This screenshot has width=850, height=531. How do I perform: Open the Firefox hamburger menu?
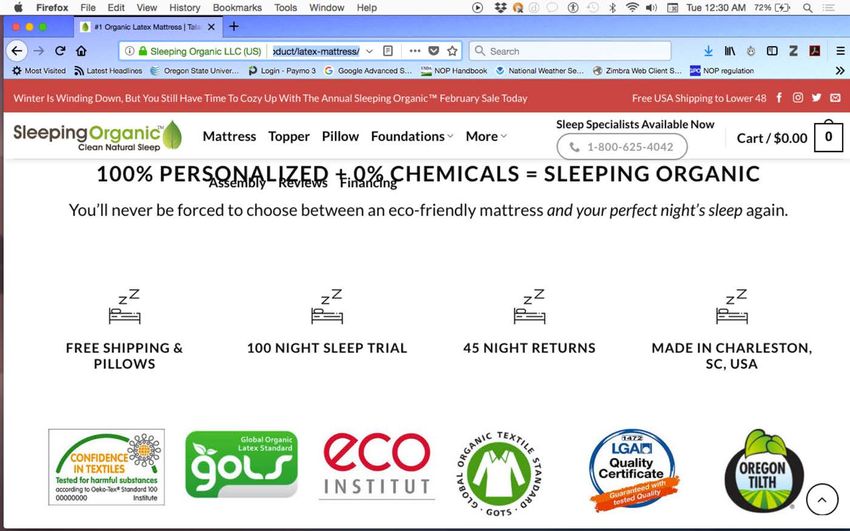click(840, 51)
